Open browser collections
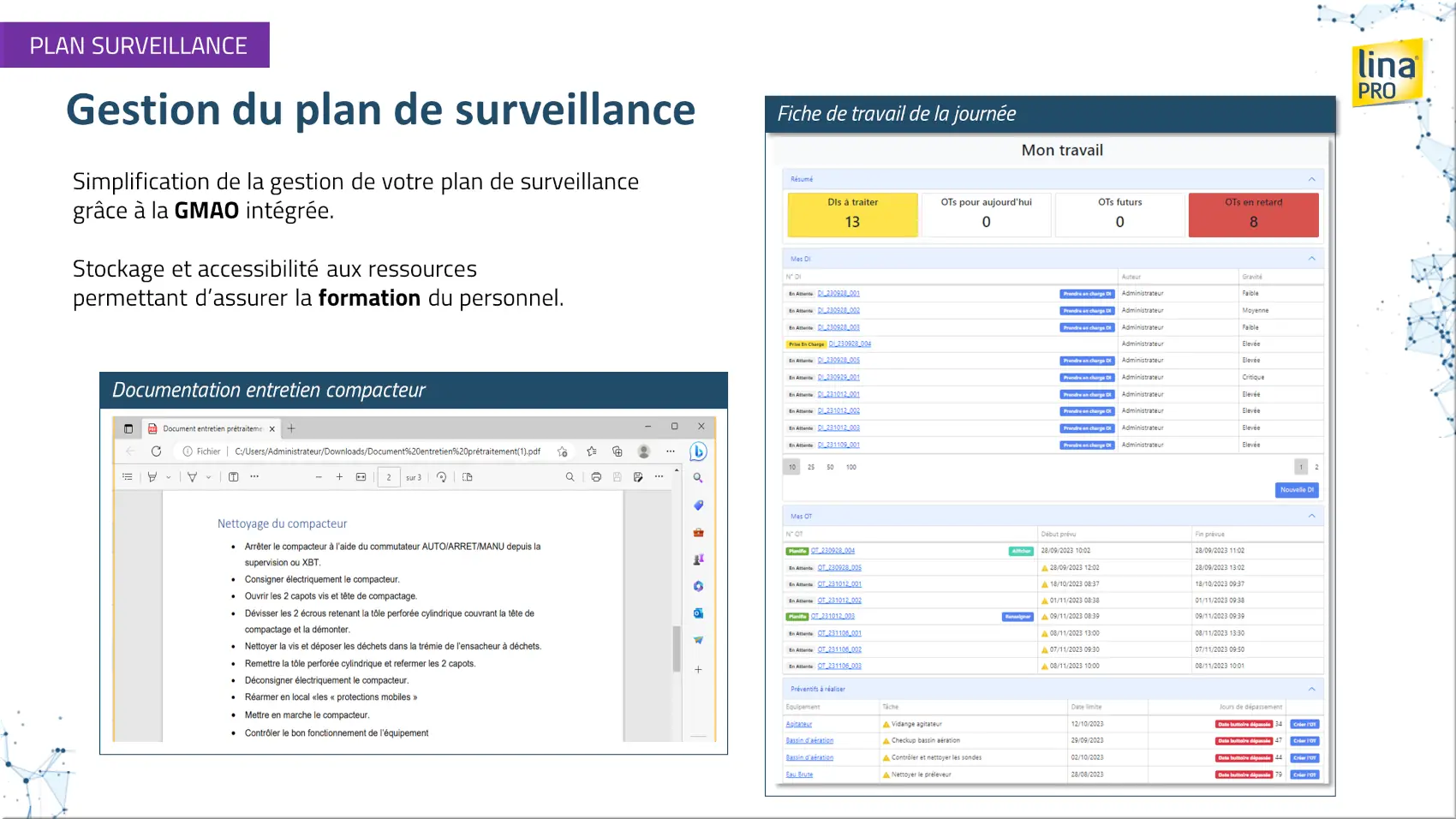 pyautogui.click(x=618, y=451)
